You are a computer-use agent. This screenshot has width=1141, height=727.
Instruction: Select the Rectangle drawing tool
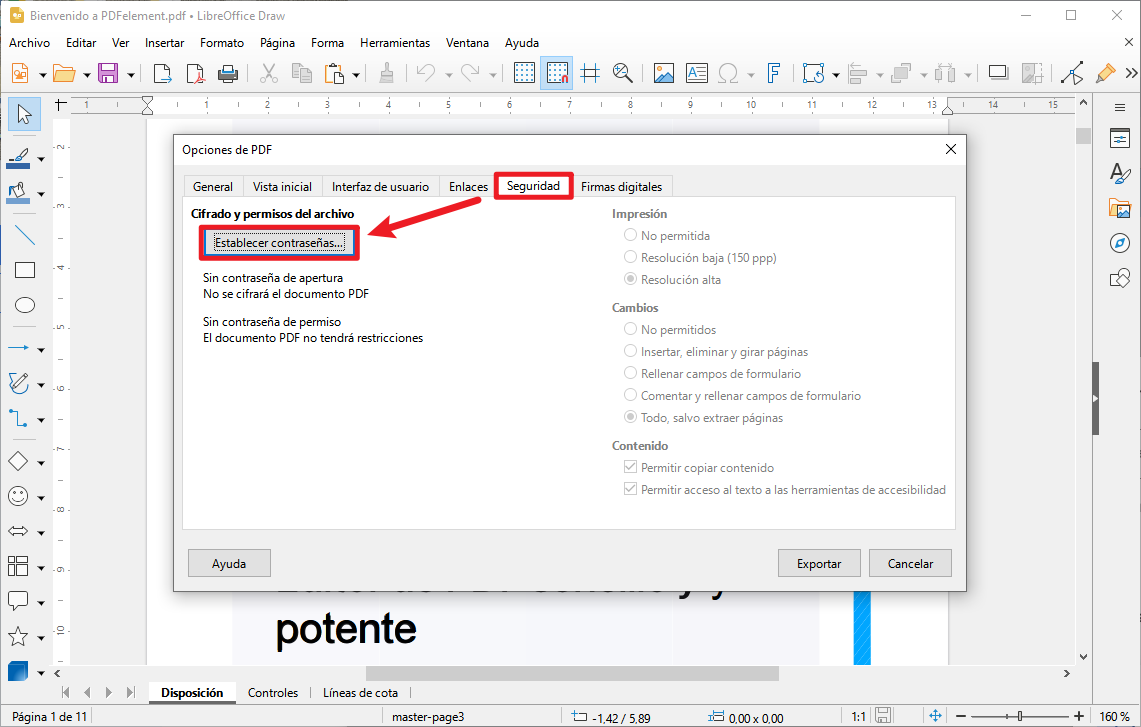click(x=25, y=270)
